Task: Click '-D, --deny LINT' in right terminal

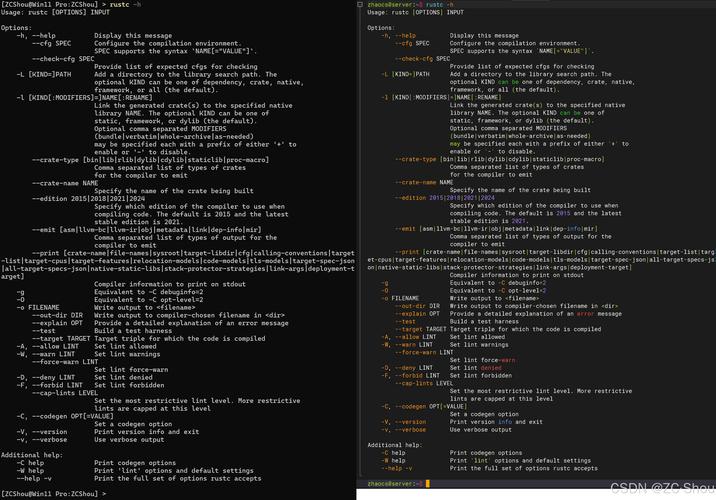Action: point(407,368)
